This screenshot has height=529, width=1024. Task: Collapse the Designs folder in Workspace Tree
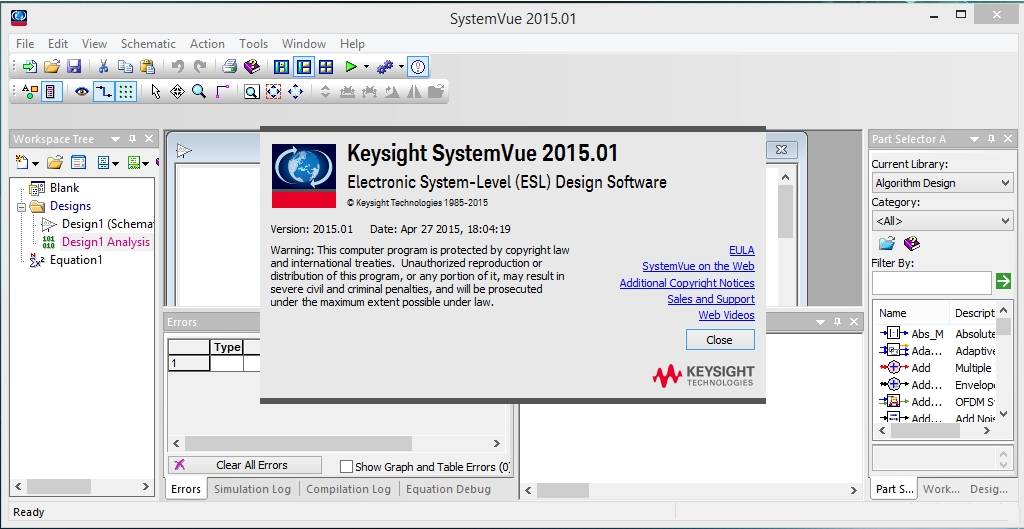[21, 206]
